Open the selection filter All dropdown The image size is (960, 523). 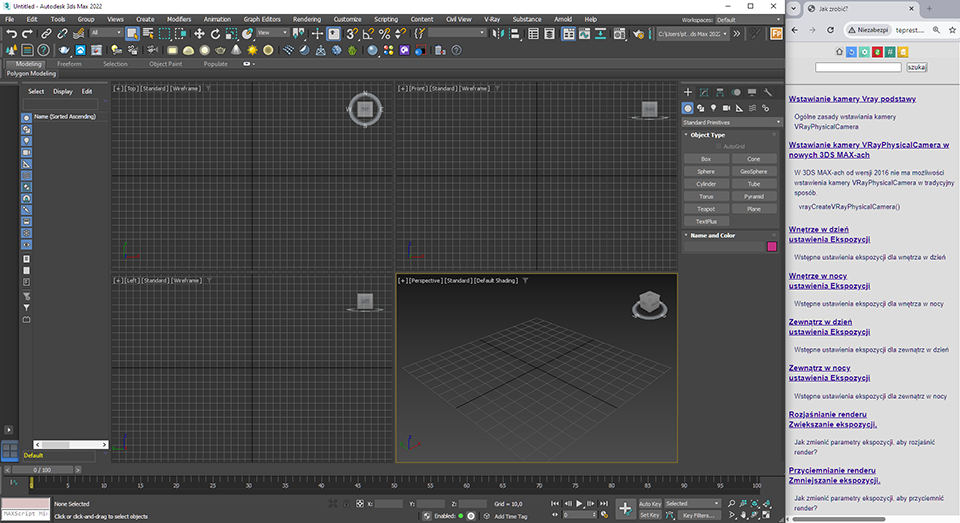[106, 32]
